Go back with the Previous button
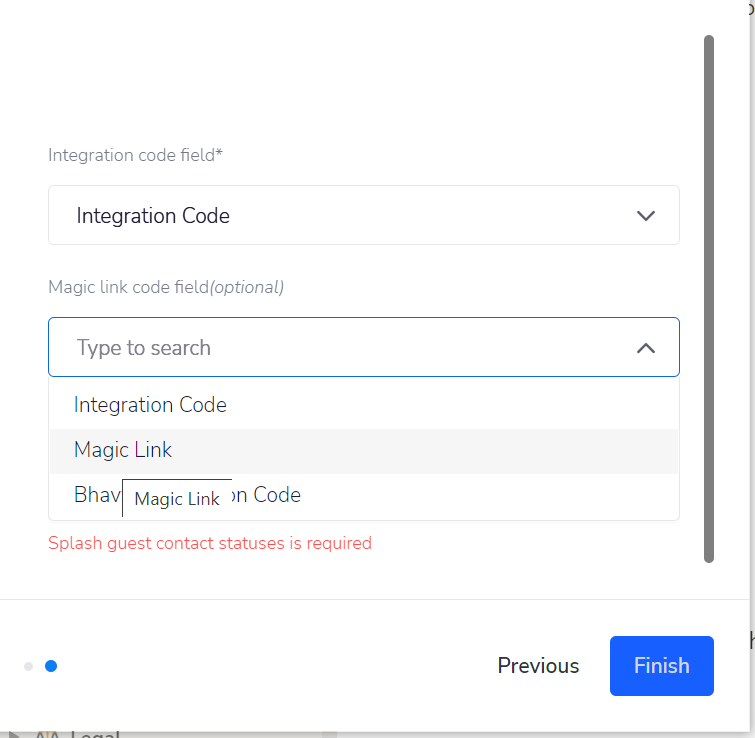This screenshot has width=755, height=738. tap(538, 666)
